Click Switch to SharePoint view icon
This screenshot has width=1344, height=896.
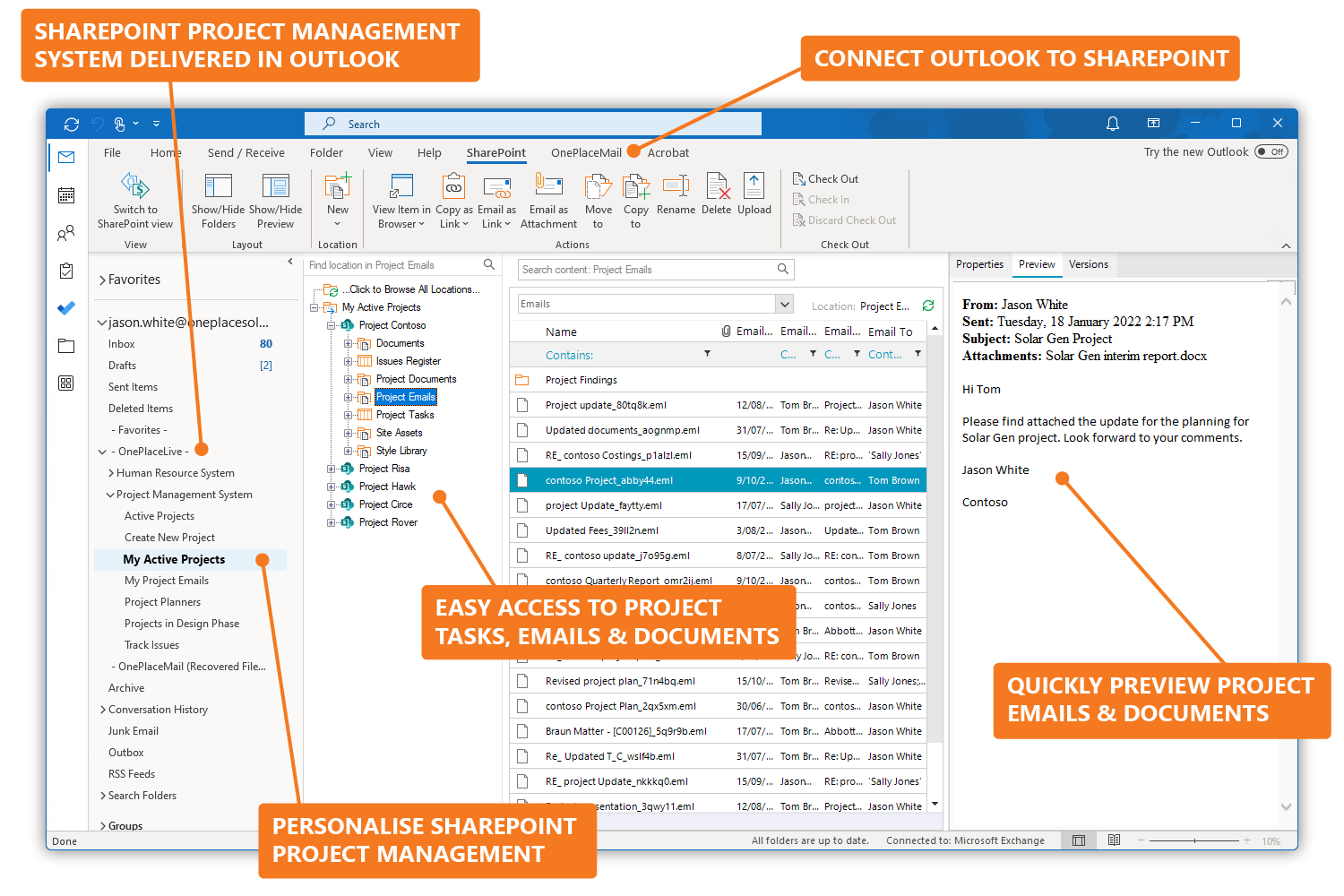pyautogui.click(x=135, y=186)
